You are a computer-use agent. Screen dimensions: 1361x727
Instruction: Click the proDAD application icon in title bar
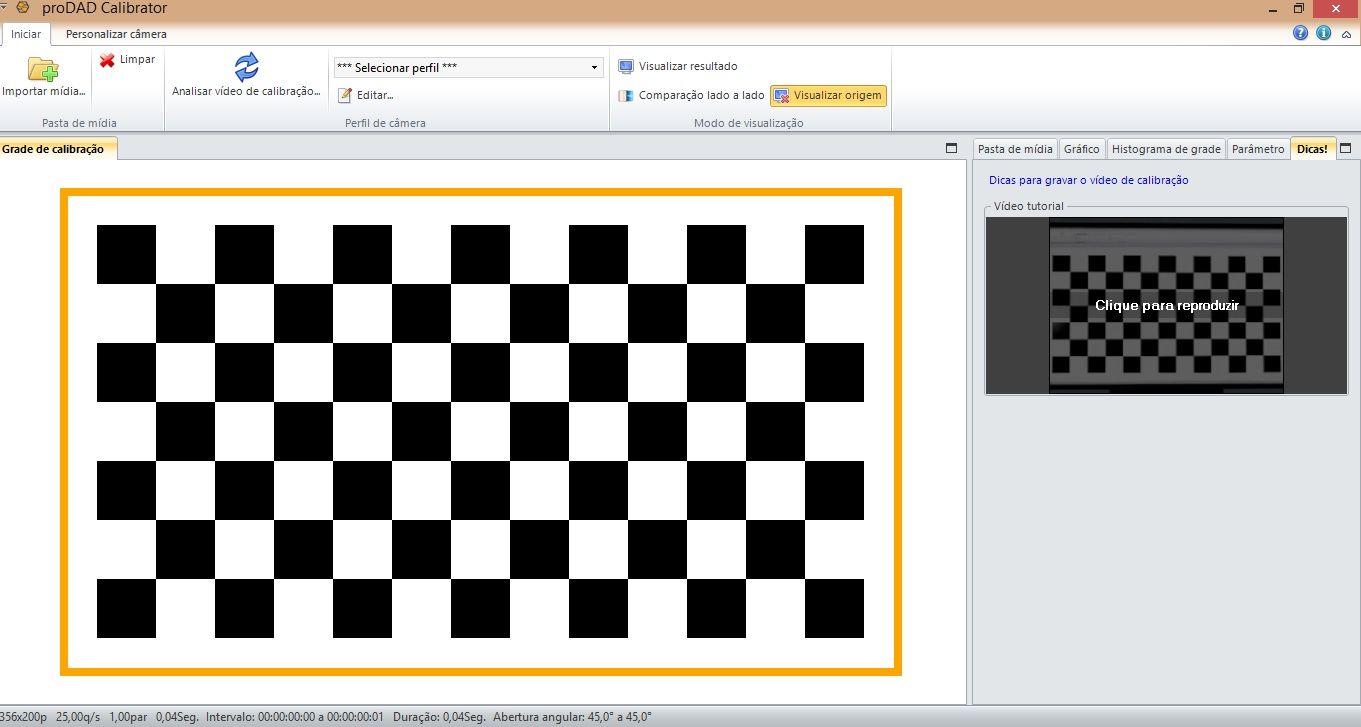pyautogui.click(x=22, y=8)
